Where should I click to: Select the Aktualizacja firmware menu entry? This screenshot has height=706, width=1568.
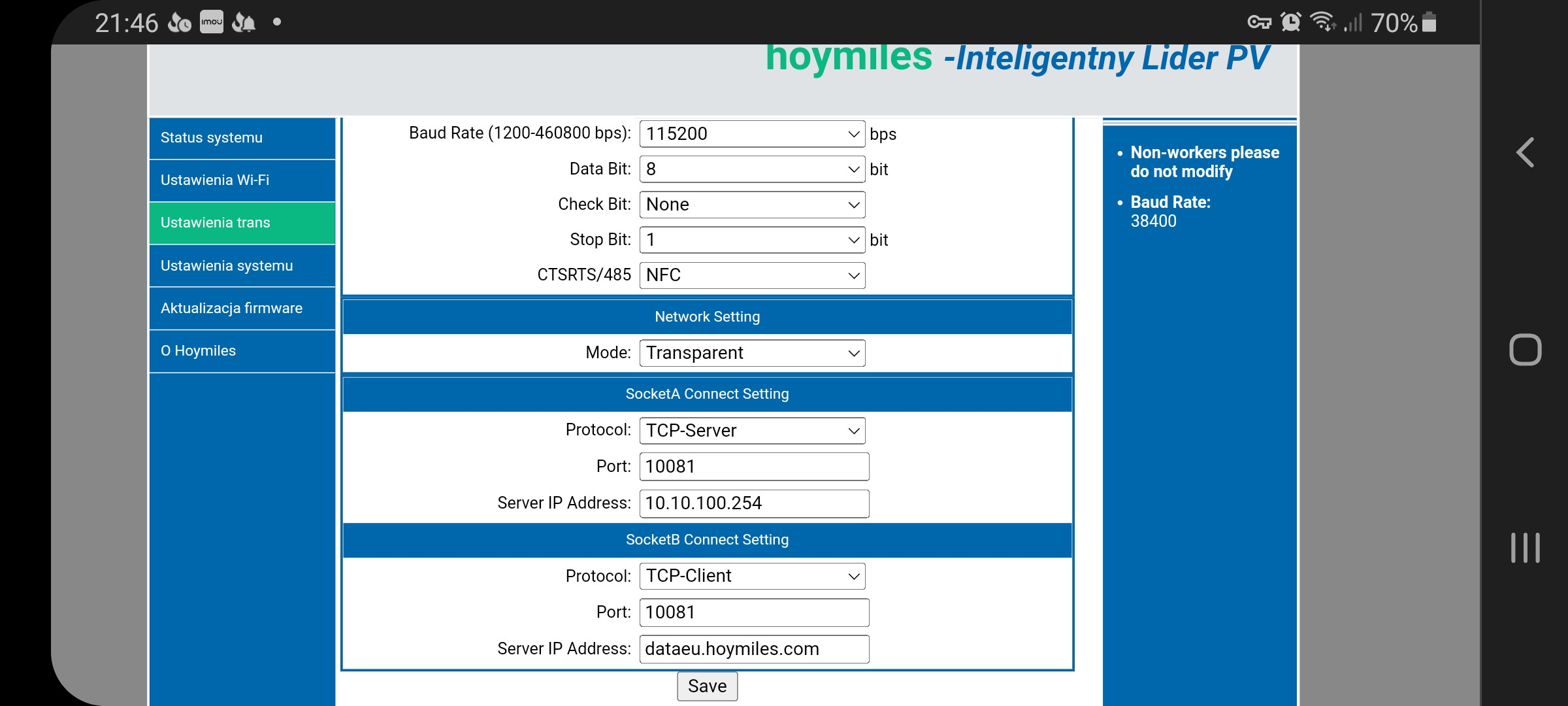coord(231,308)
